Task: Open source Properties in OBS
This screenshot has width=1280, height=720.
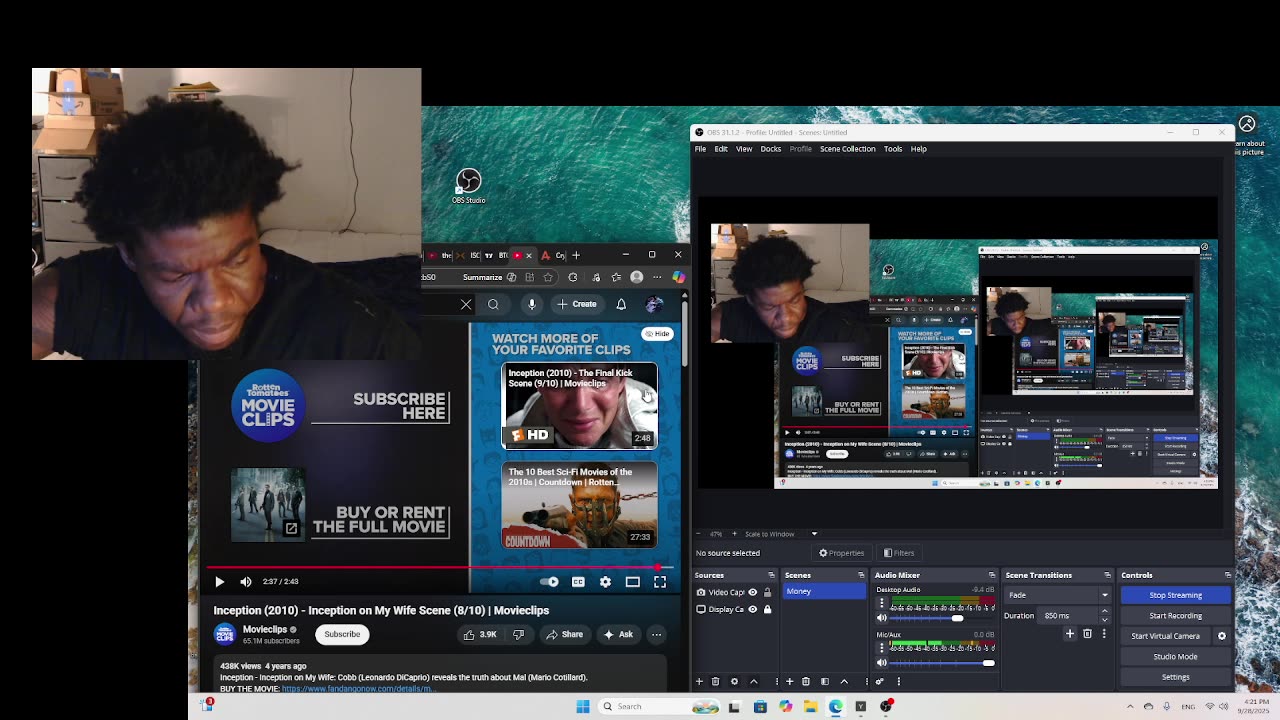Action: coord(841,553)
